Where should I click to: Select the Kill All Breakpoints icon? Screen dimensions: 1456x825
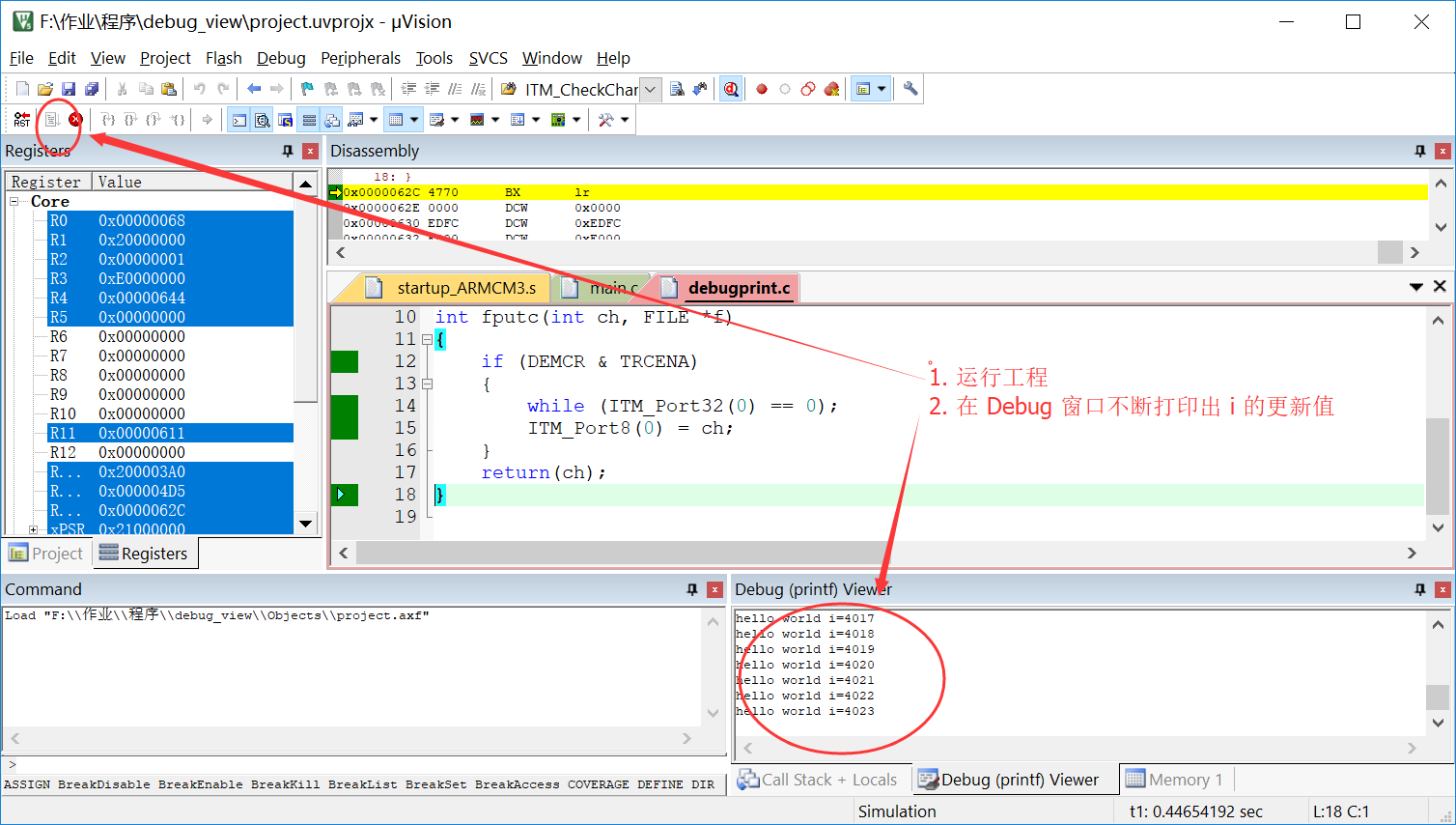tap(830, 88)
